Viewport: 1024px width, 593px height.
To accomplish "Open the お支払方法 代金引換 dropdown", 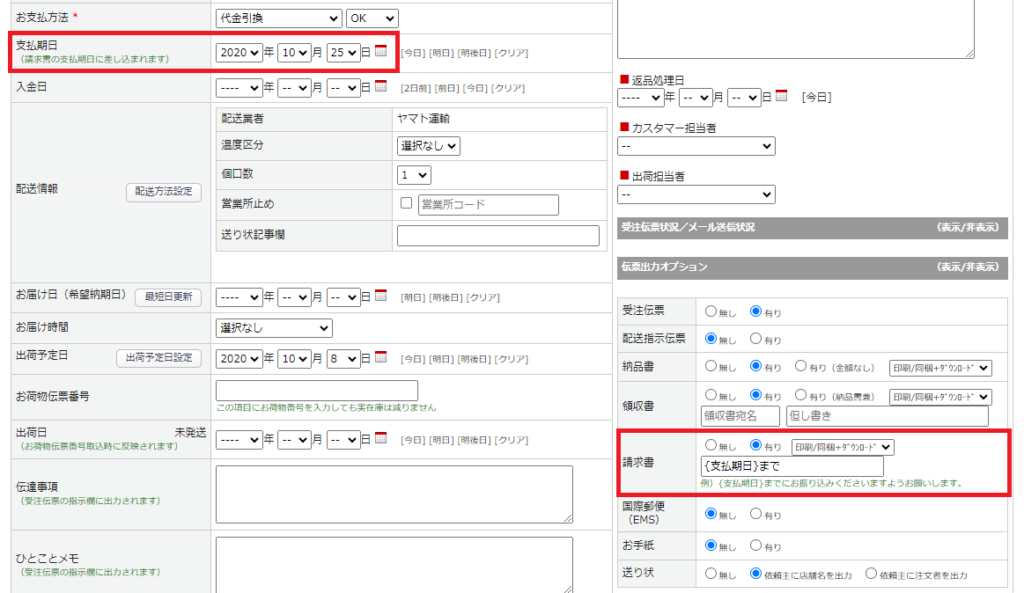I will [x=278, y=18].
